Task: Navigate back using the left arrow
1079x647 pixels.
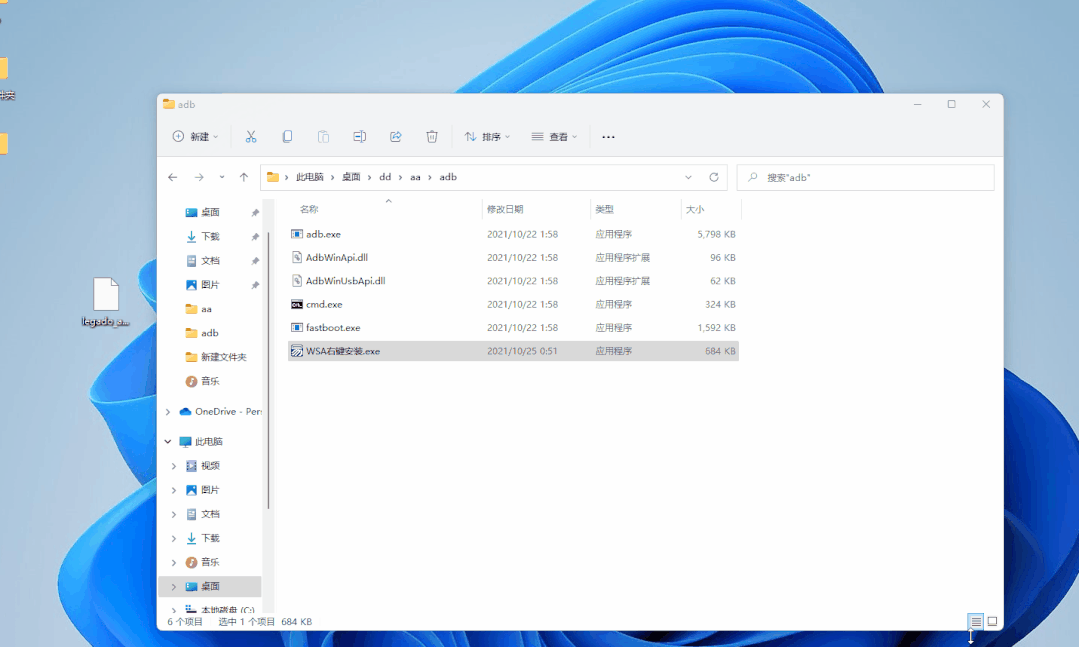Action: (x=173, y=177)
